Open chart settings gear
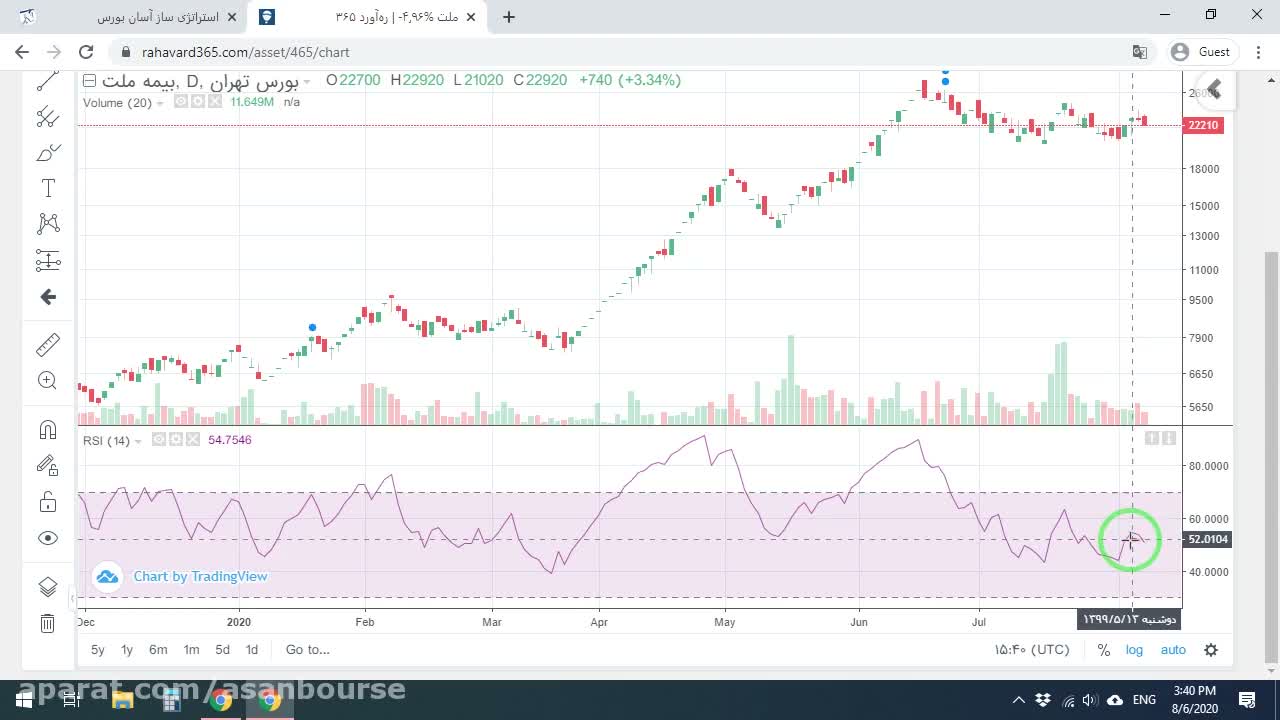 coord(1211,650)
